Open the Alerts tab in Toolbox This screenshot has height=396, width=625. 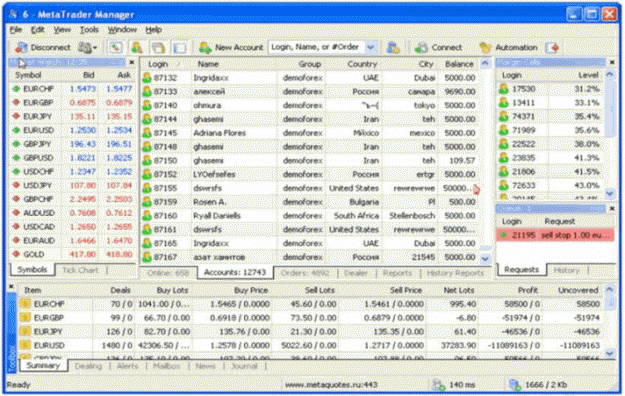127,366
